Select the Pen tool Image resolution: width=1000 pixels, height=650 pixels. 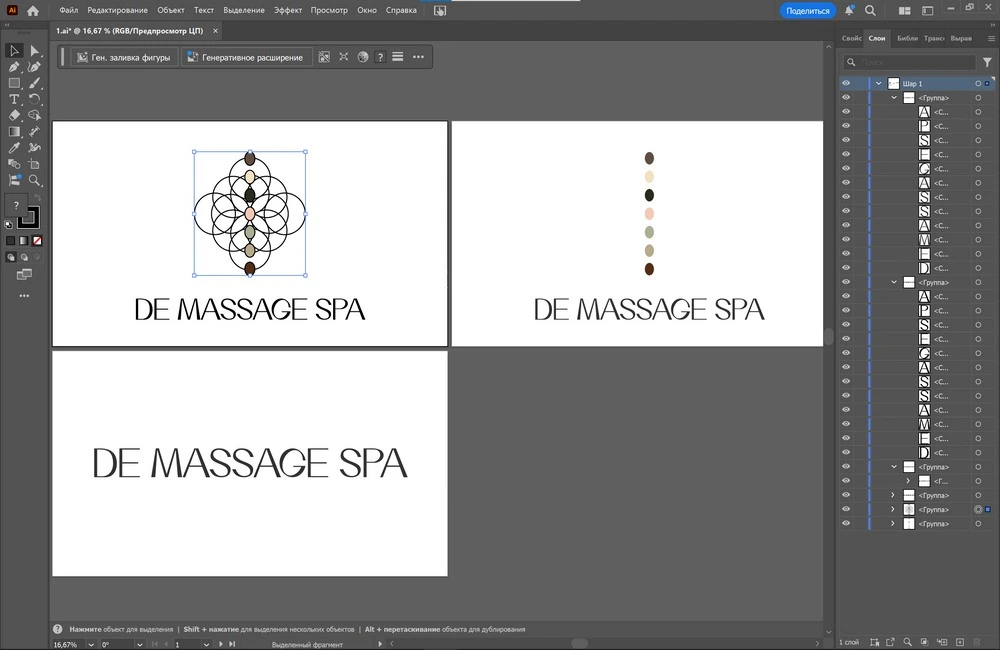tap(14, 67)
